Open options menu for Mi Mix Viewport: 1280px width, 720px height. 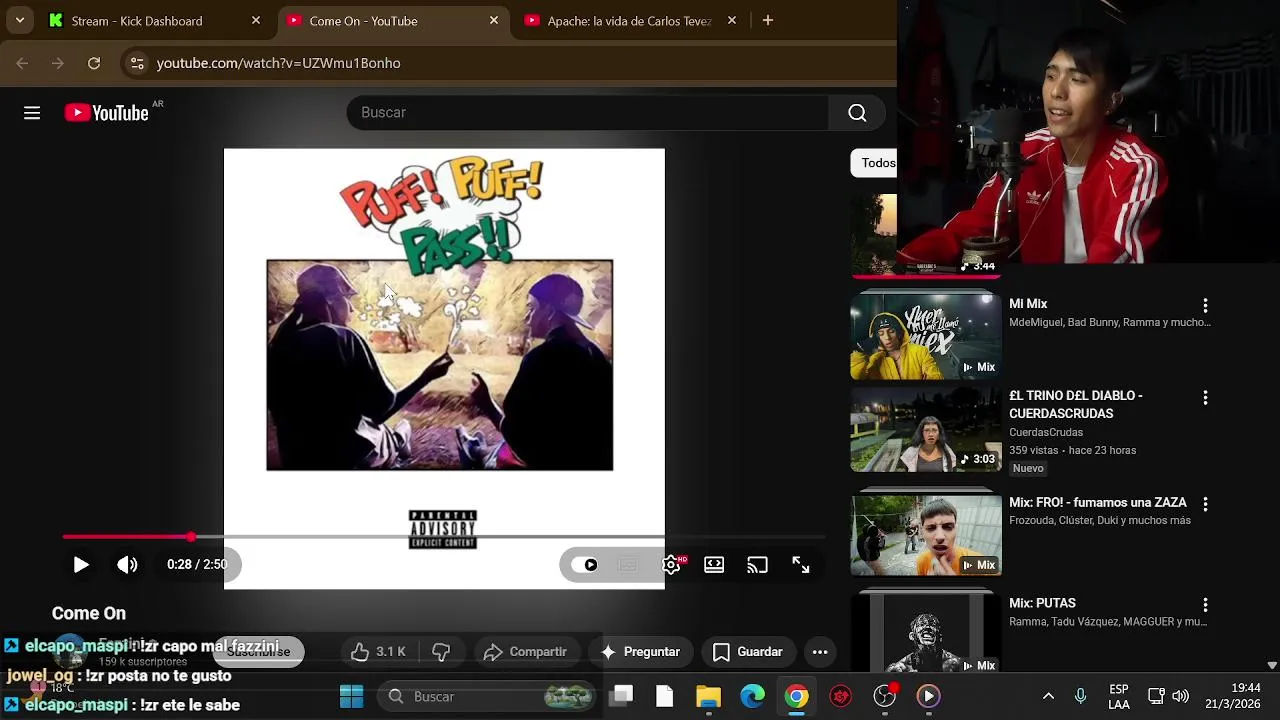coord(1205,305)
